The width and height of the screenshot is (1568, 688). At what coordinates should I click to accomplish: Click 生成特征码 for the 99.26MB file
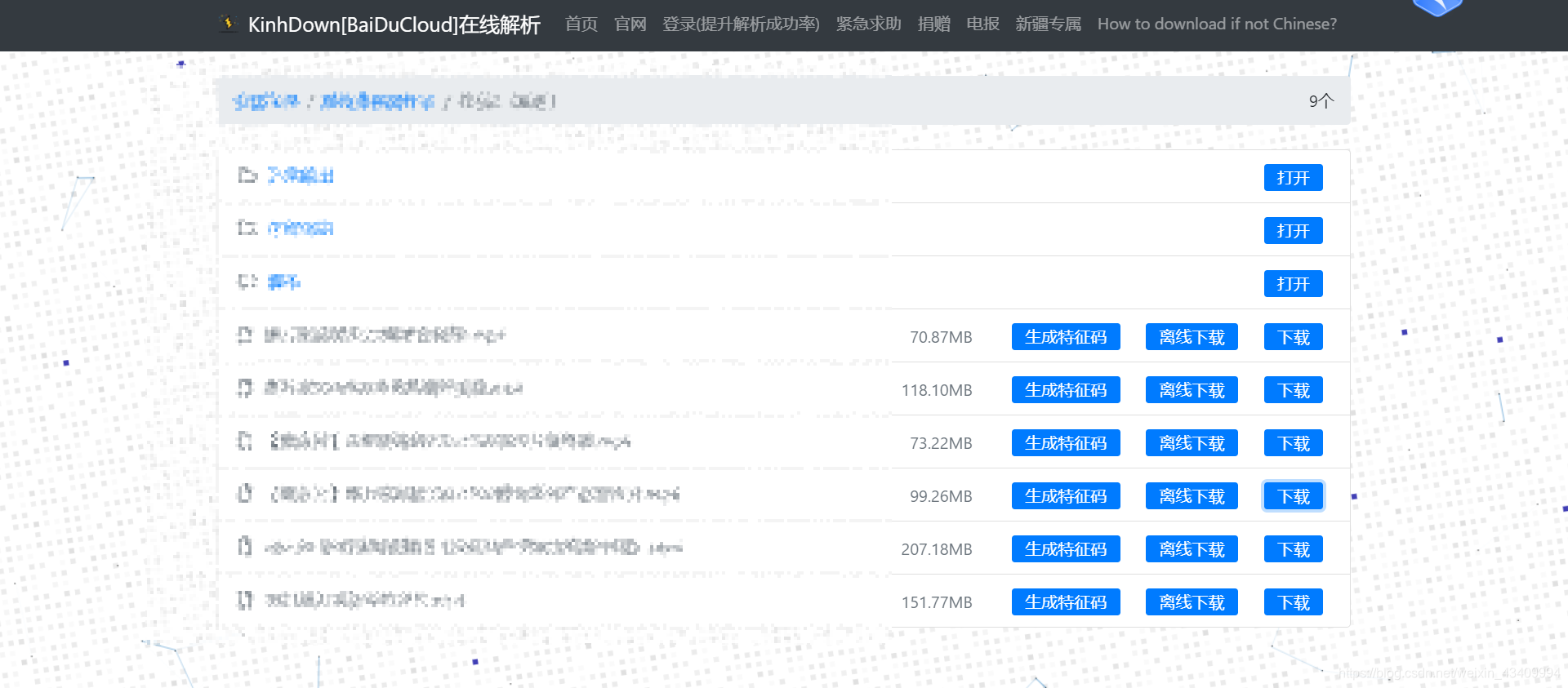tap(1066, 496)
